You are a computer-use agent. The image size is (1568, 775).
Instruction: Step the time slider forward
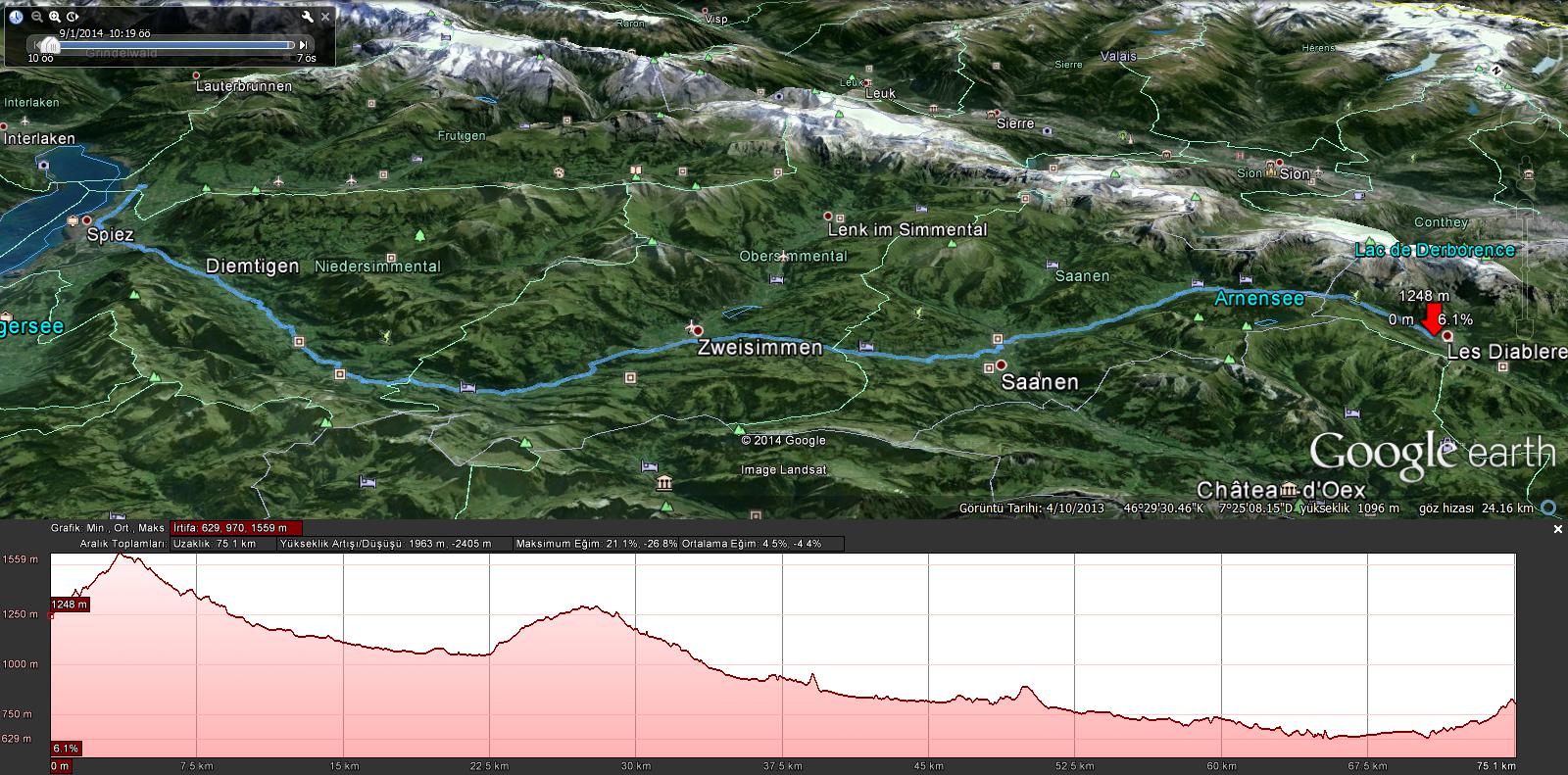point(304,45)
